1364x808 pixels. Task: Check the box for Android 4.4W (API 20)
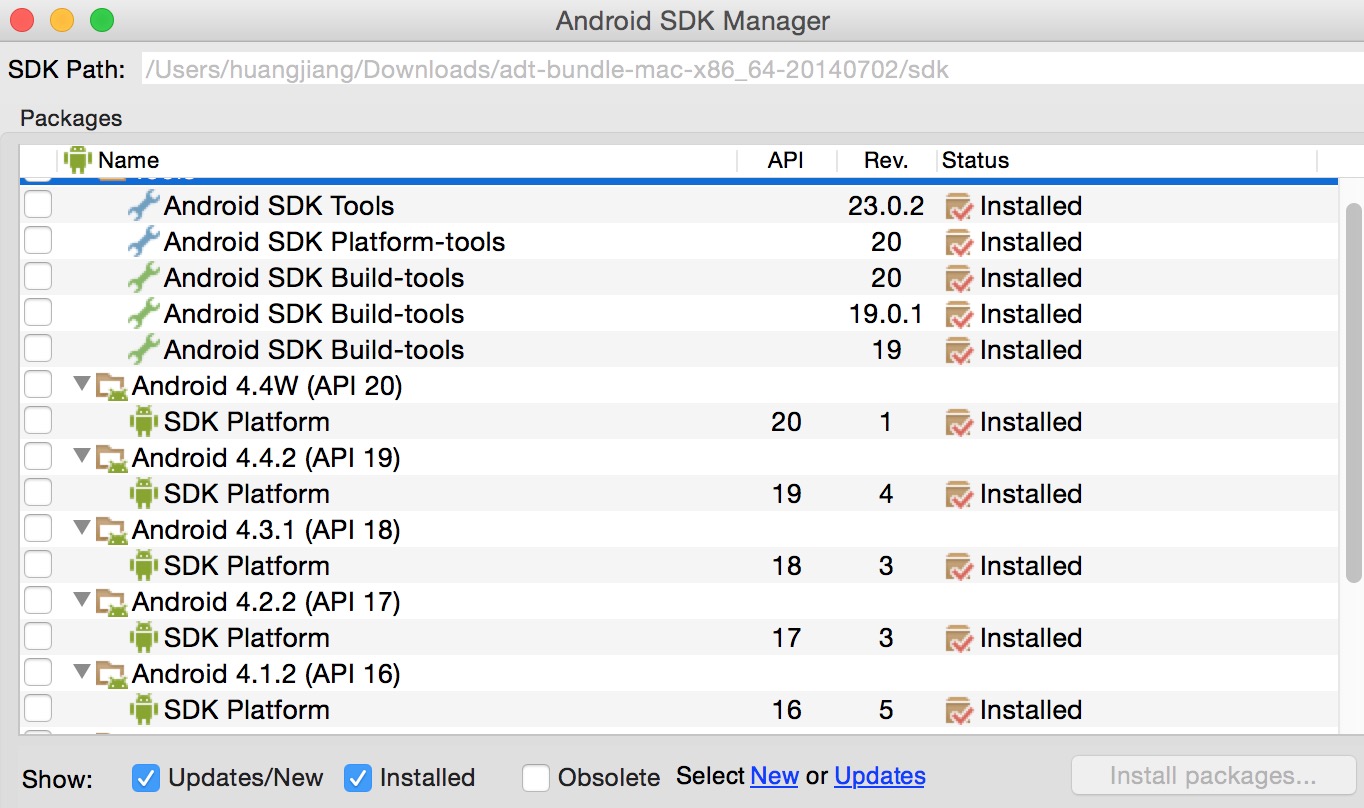tap(38, 386)
